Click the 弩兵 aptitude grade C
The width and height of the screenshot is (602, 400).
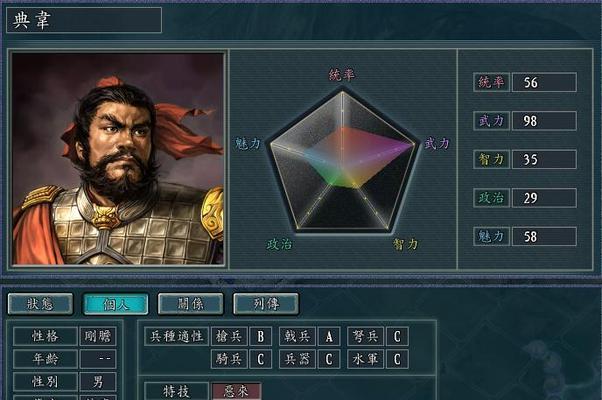pos(397,337)
